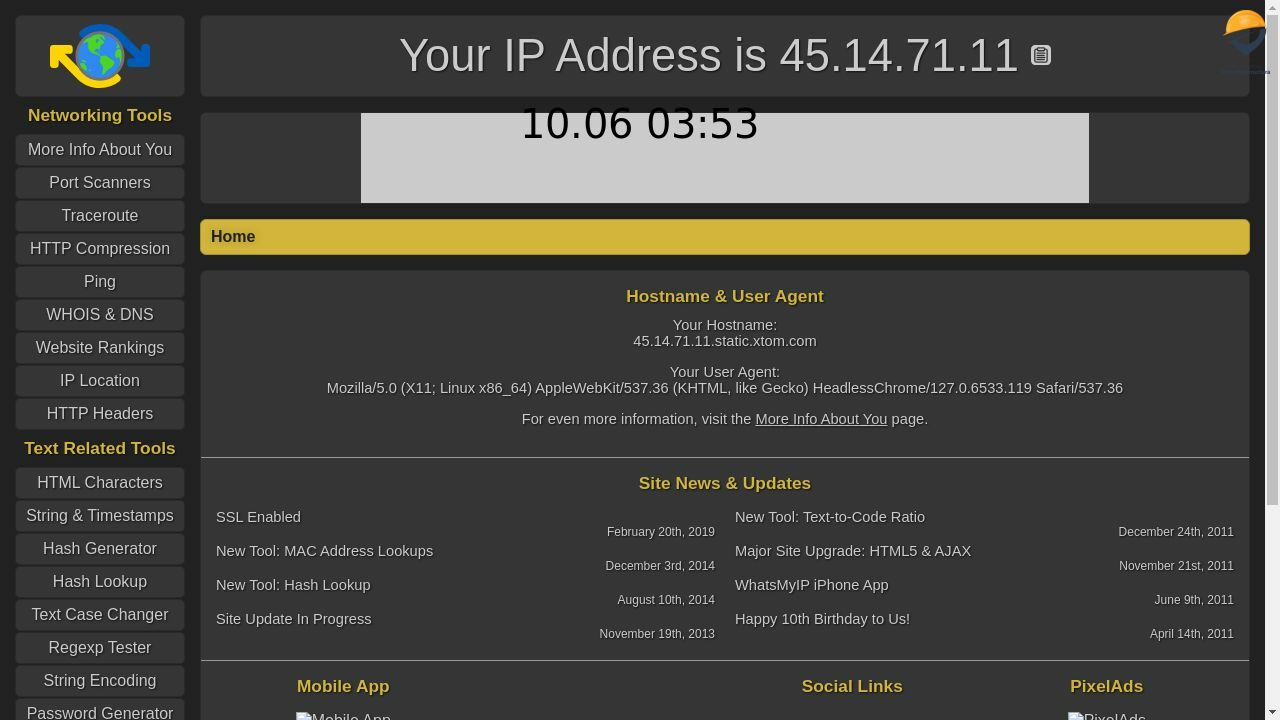Select Regexp Tester in the sidebar
This screenshot has height=720, width=1280.
coord(100,648)
